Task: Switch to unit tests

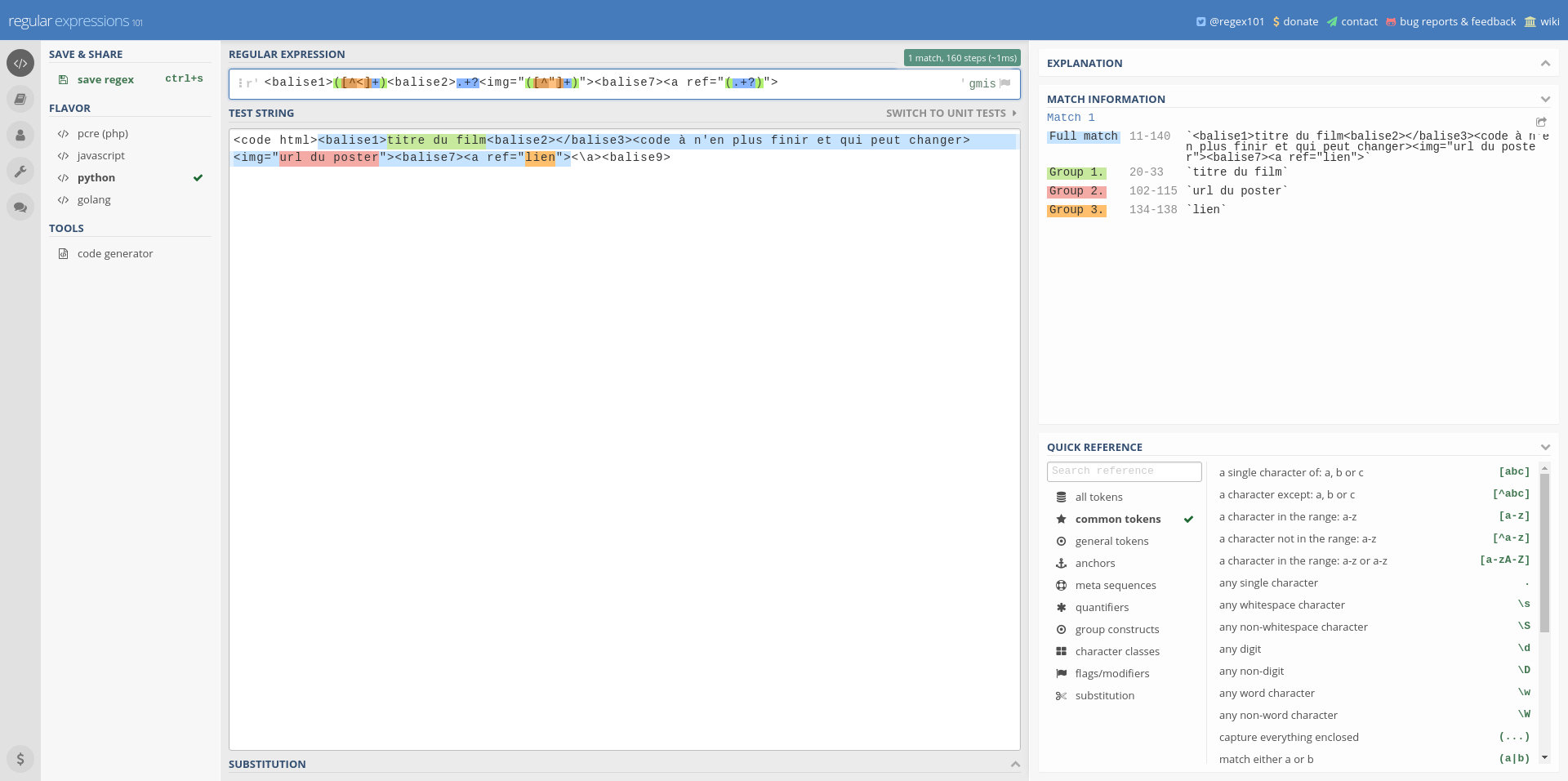Action: [x=951, y=113]
